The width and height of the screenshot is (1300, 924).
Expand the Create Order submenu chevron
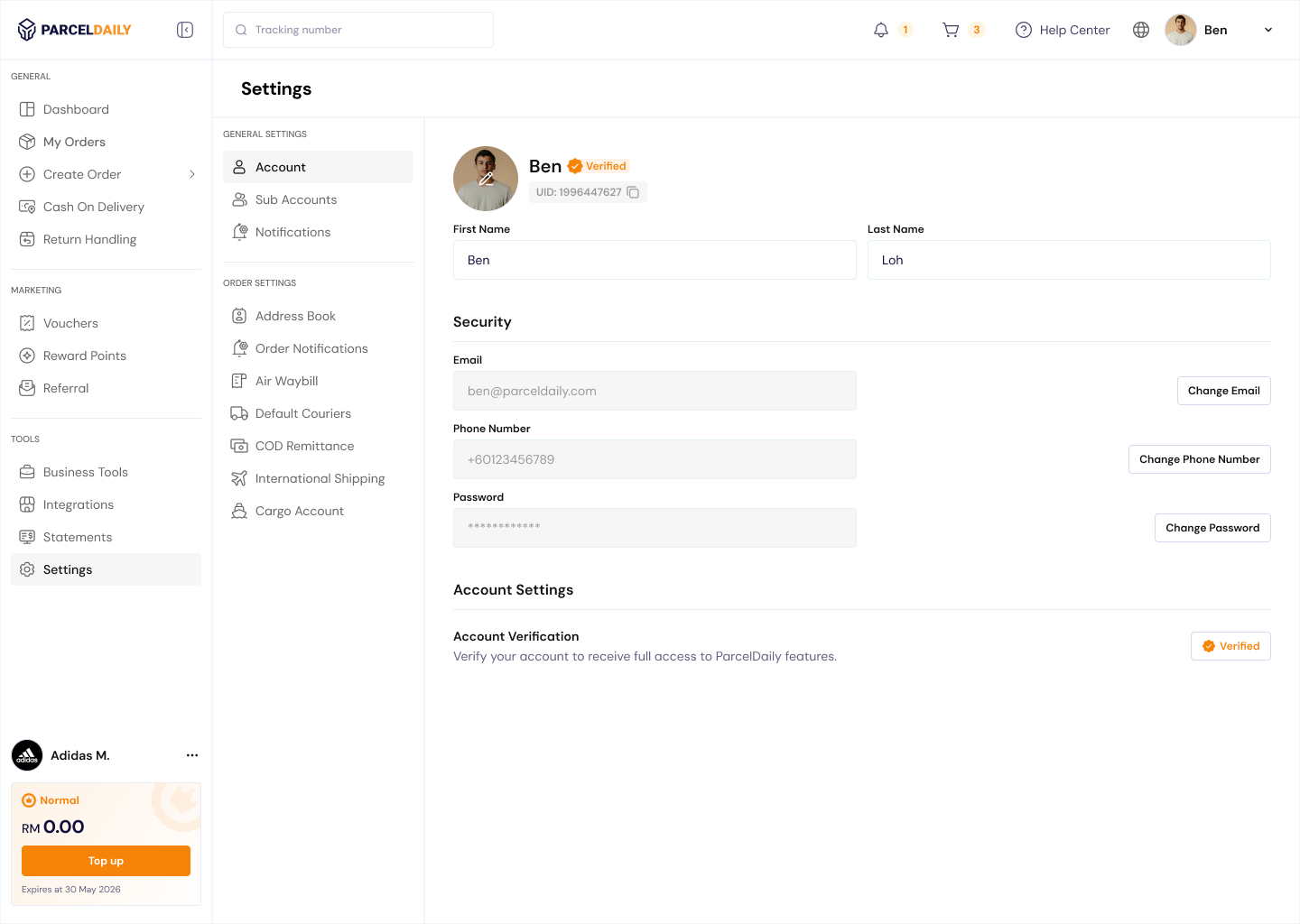point(192,174)
